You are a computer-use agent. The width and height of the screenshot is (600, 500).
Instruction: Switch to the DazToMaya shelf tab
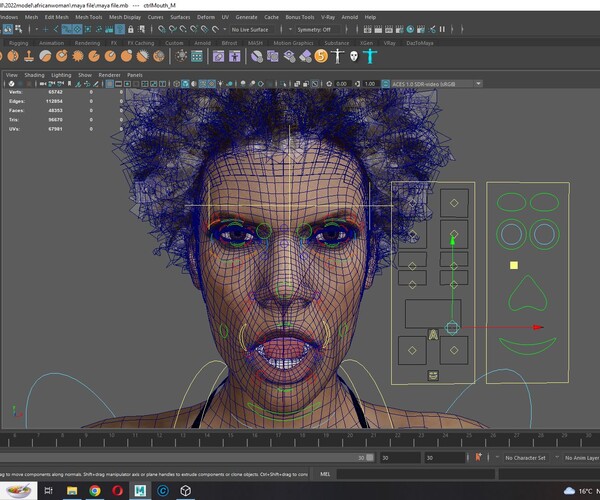coord(420,43)
